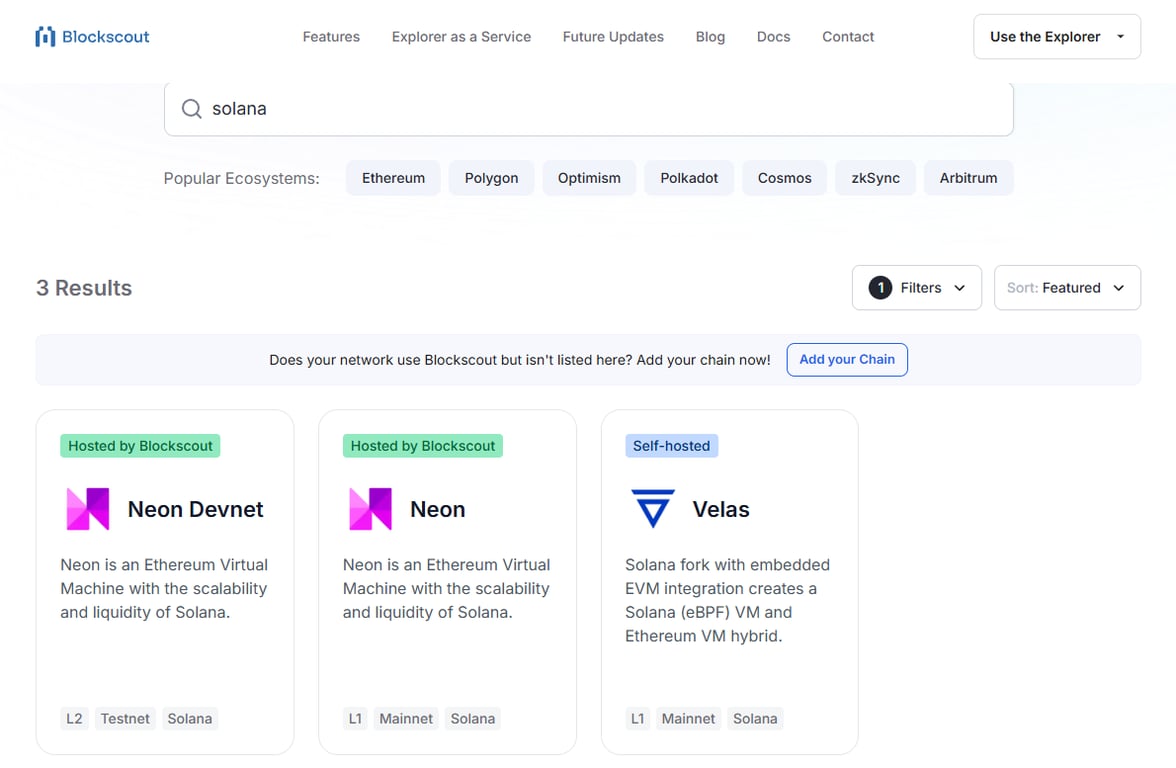Open the Neon Devnet card title
Screen dimensions: 1176x768
(196, 509)
